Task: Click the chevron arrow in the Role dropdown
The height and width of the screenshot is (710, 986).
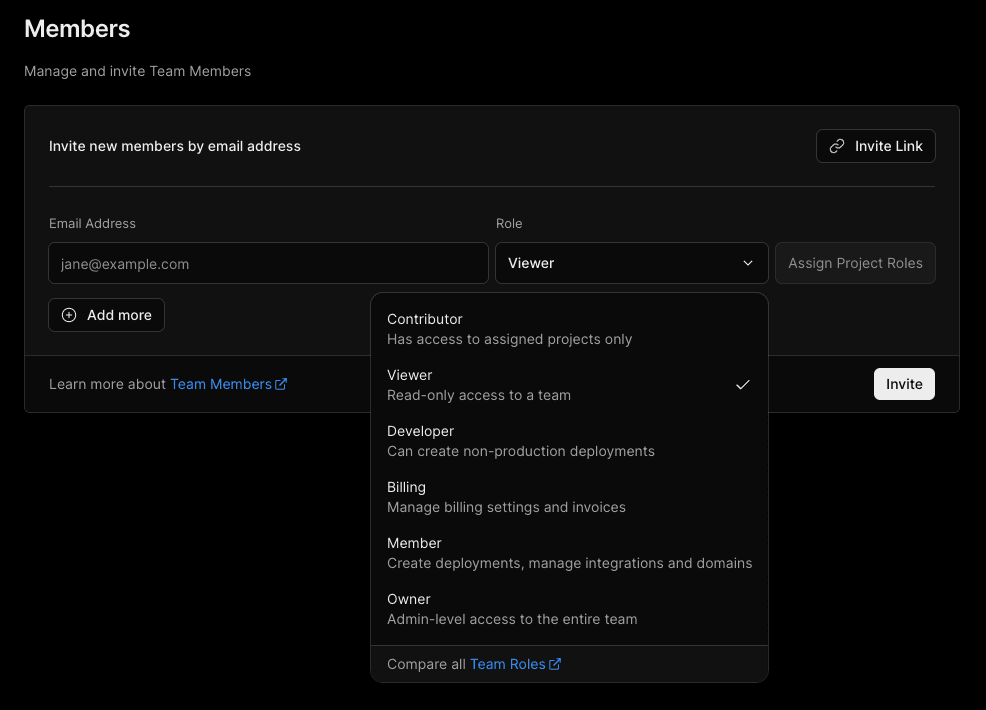Action: (748, 263)
